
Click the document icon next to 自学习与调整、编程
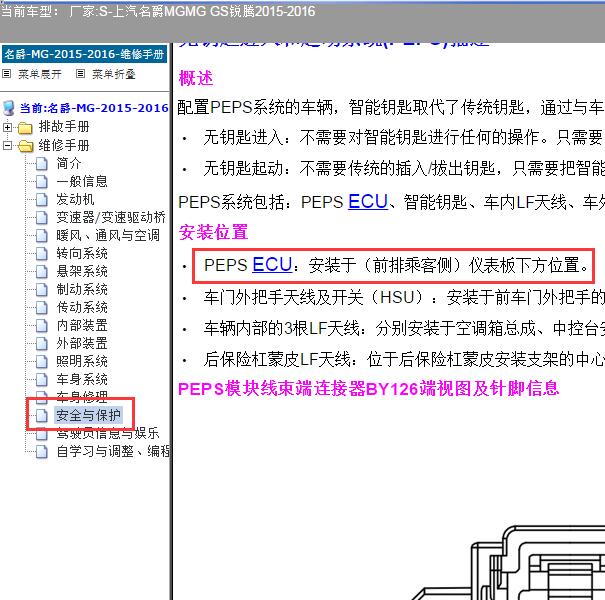pyautogui.click(x=42, y=451)
